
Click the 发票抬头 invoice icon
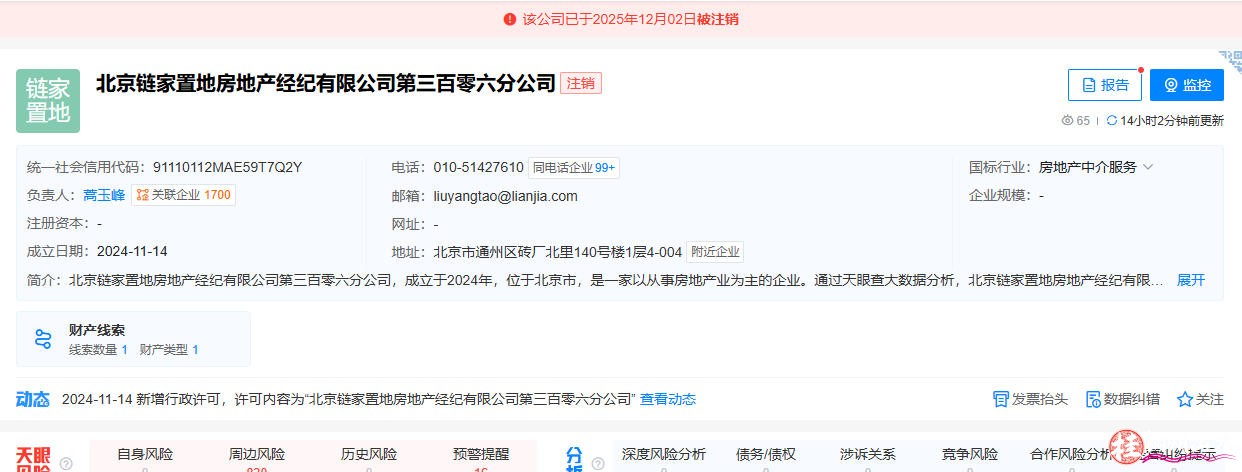point(1000,399)
